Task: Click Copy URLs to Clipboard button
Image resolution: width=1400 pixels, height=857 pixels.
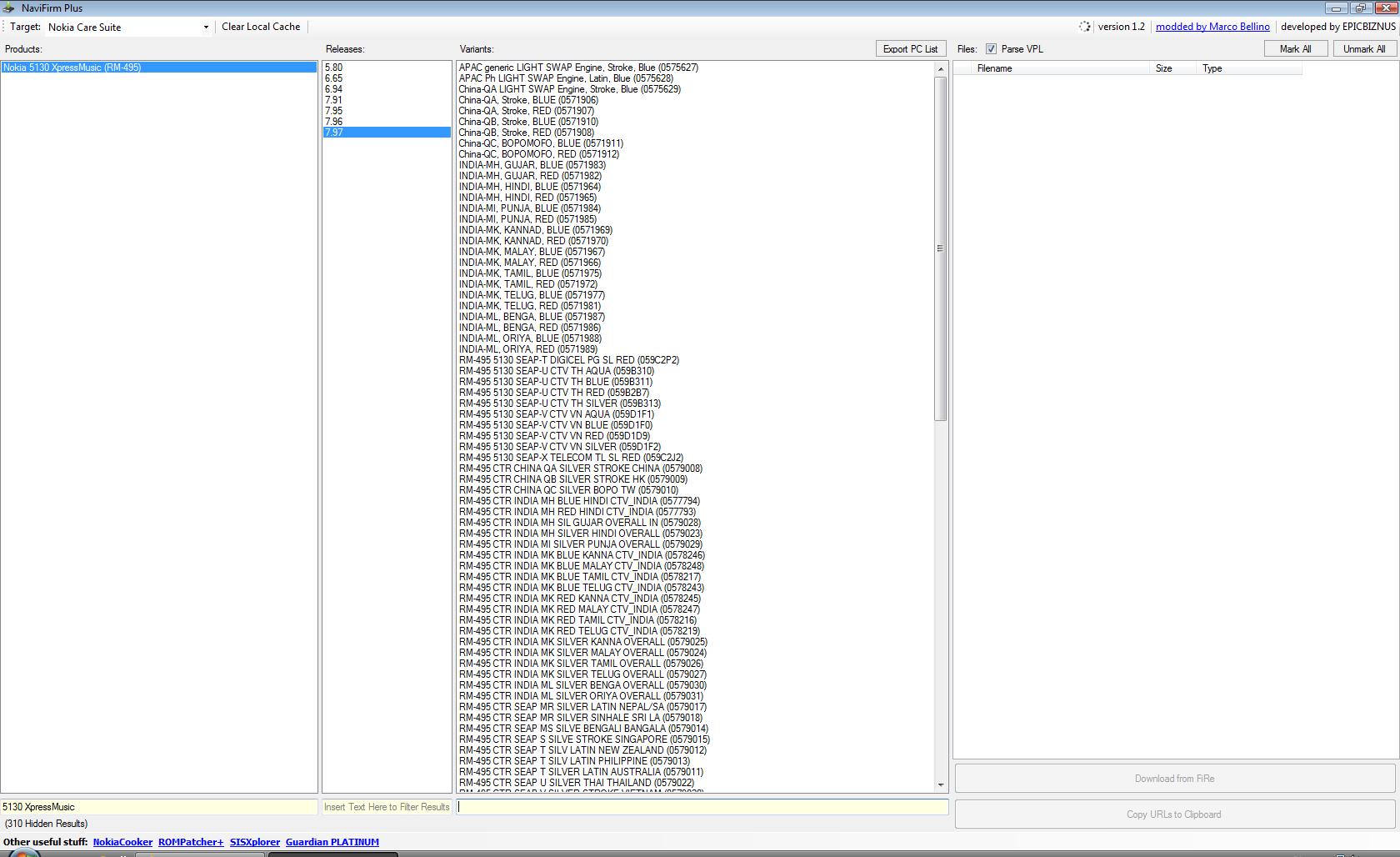Action: [x=1174, y=814]
